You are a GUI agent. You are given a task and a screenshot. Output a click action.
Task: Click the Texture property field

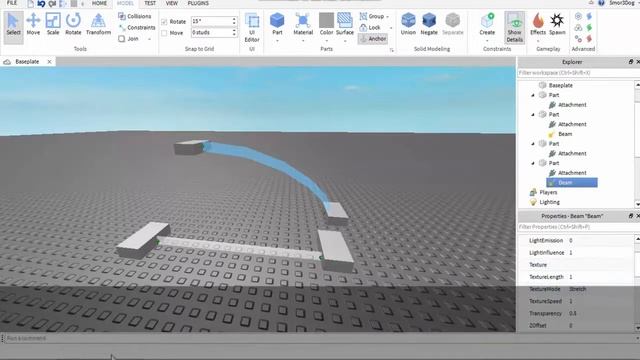coord(600,264)
